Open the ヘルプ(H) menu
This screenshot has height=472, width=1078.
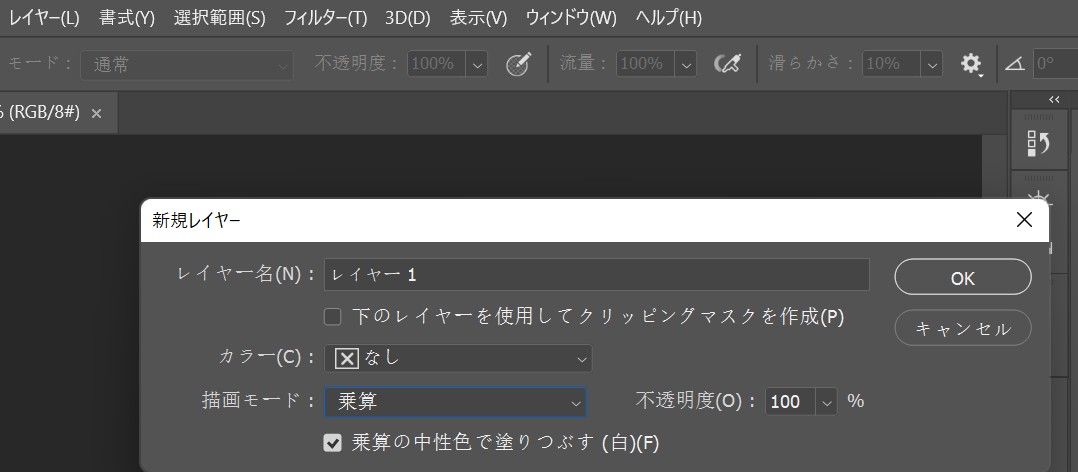[x=668, y=18]
